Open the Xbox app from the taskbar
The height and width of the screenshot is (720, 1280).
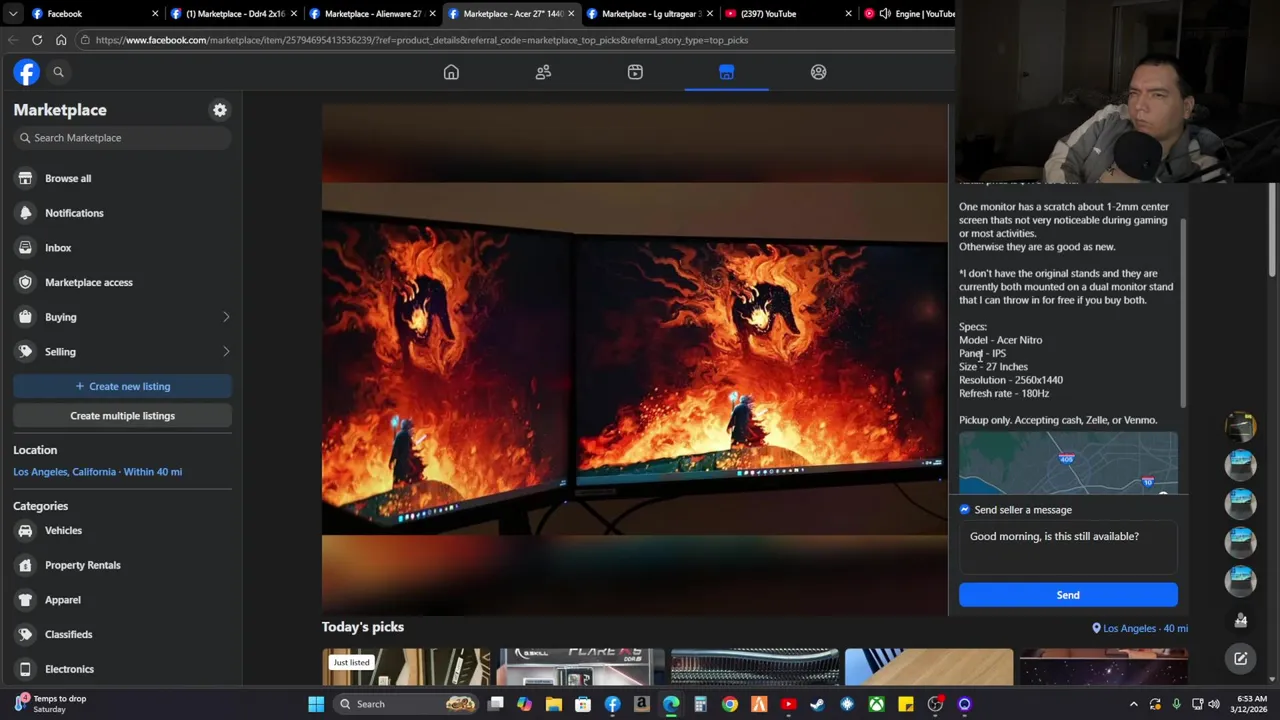coord(876,704)
